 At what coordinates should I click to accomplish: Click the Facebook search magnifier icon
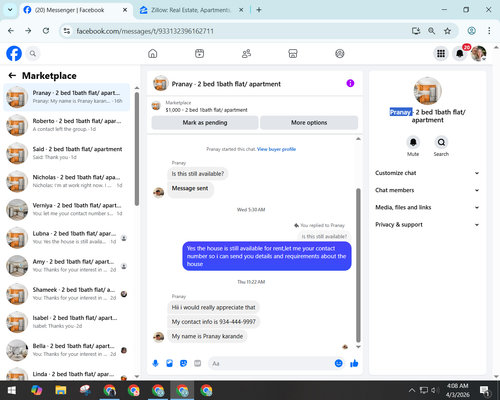[33, 53]
